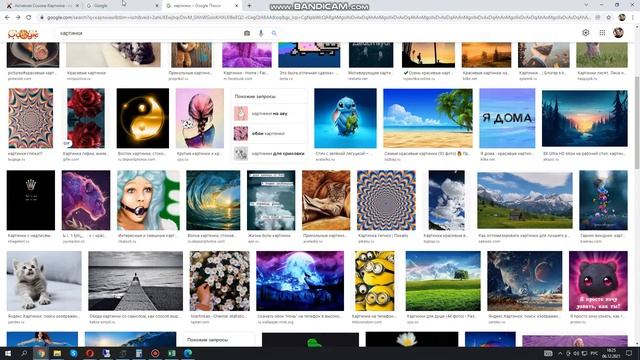Screen dimensions: 640x360
Task: Click the magnifying glass search button
Action: click(274, 33)
